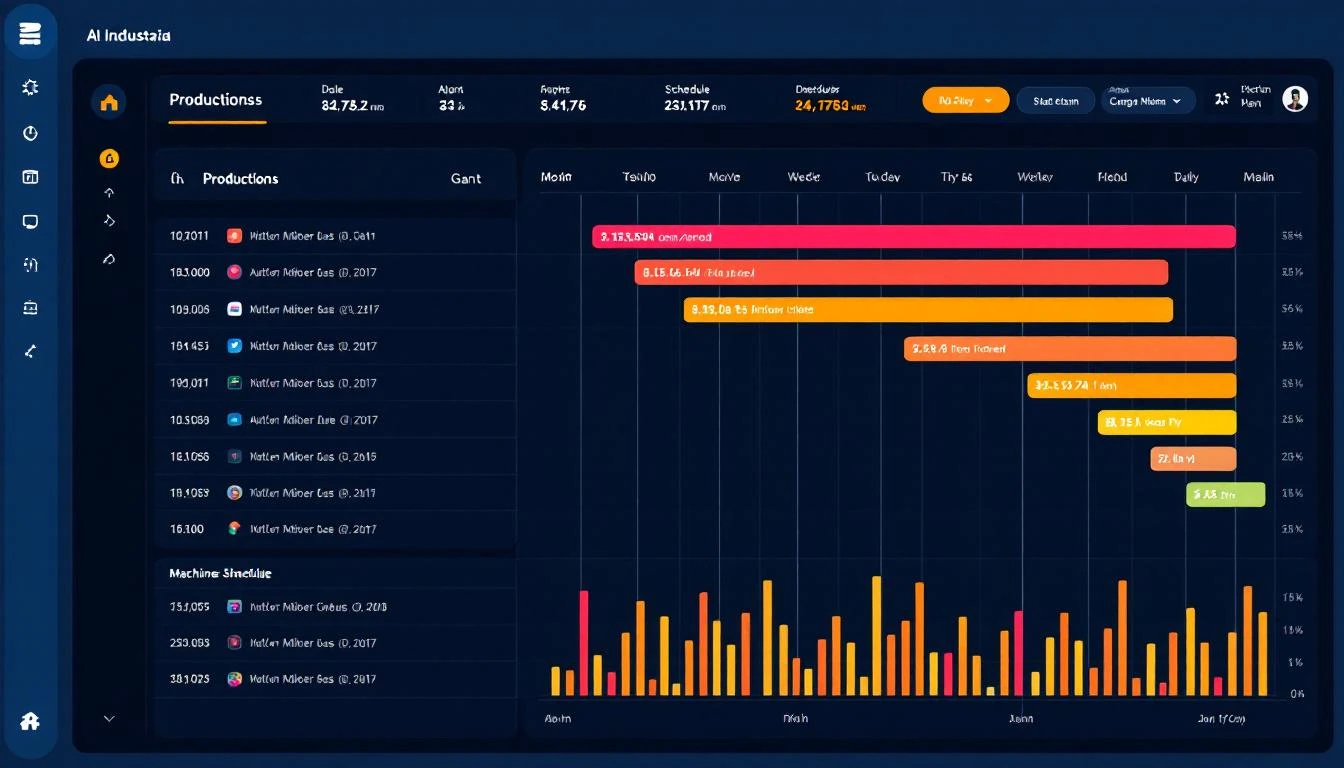Click the monitor icon in the left sidebar
The height and width of the screenshot is (768, 1344).
(30, 221)
